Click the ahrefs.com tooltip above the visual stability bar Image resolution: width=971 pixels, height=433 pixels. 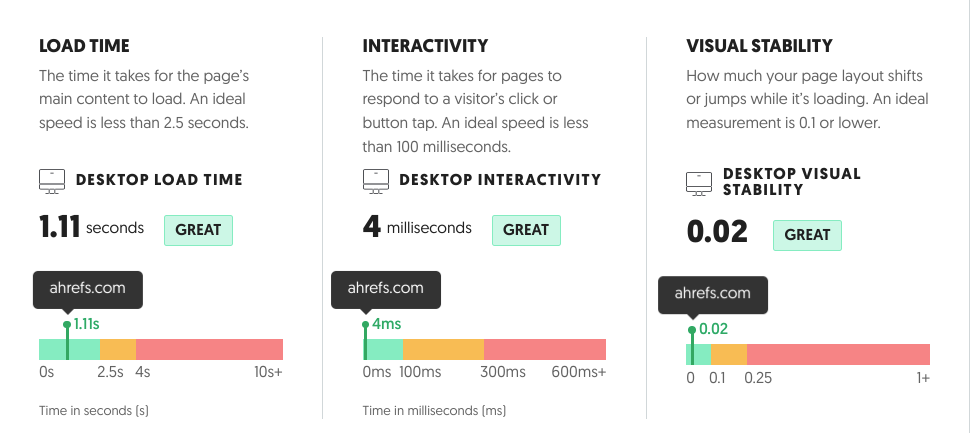tap(713, 294)
